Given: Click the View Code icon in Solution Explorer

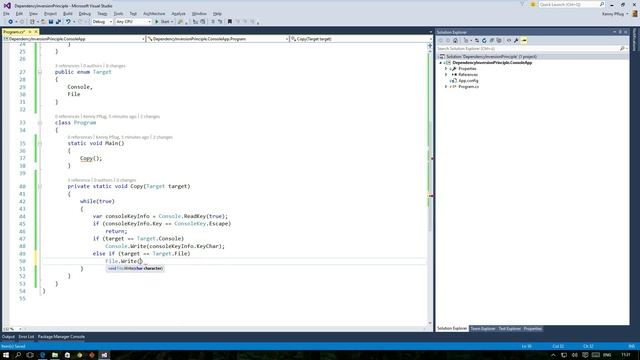Looking at the screenshot, I should [x=509, y=40].
